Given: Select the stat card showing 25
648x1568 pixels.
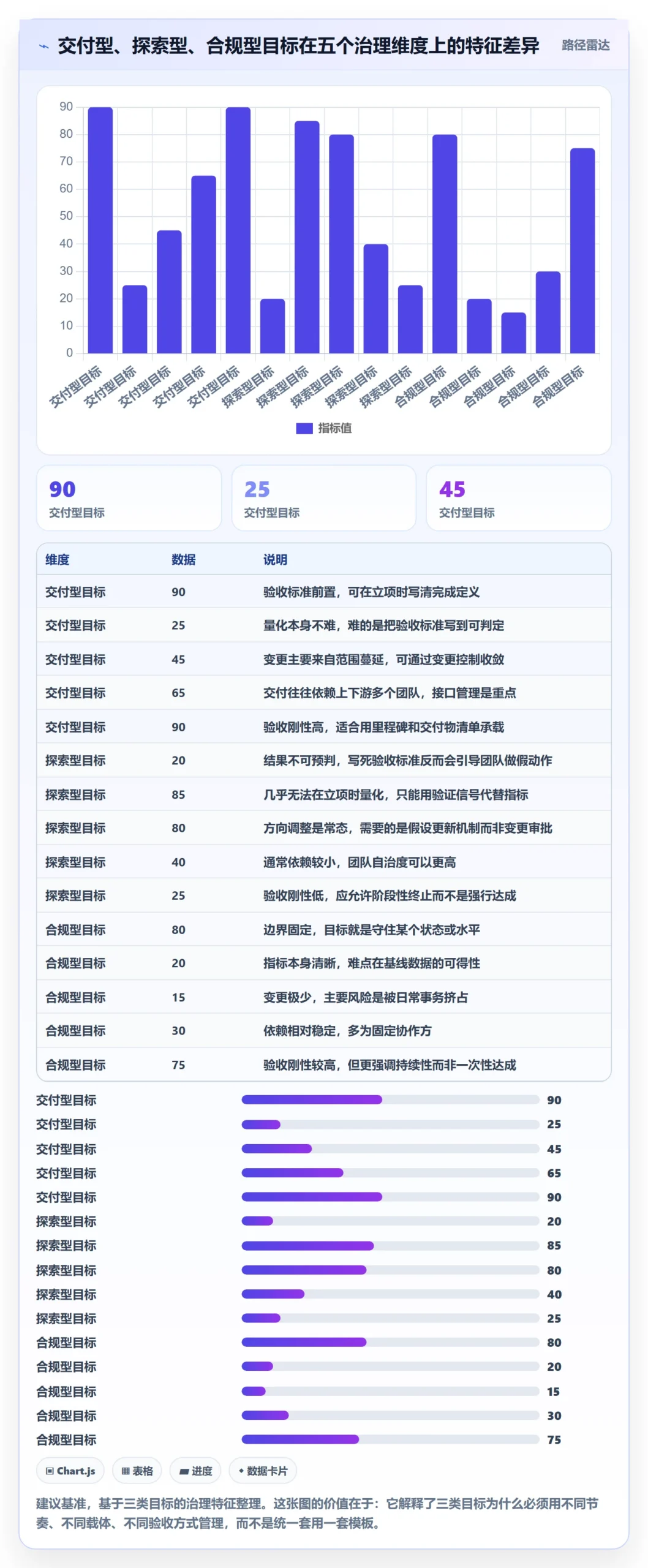Looking at the screenshot, I should coord(323,497).
